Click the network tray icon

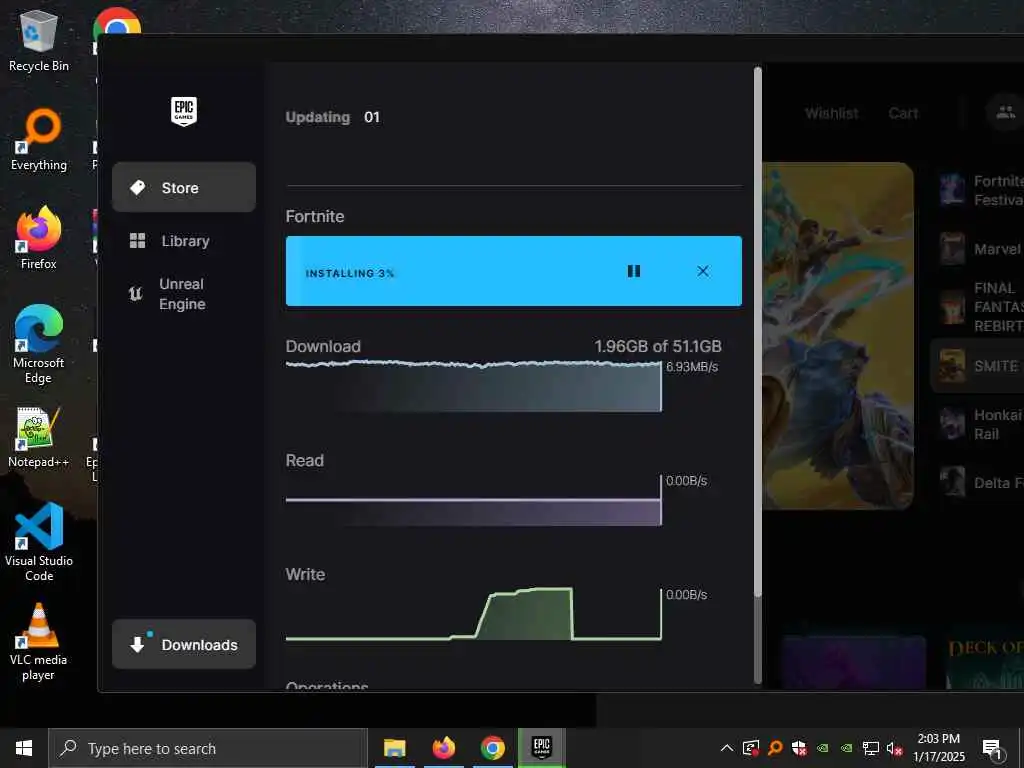[871, 748]
